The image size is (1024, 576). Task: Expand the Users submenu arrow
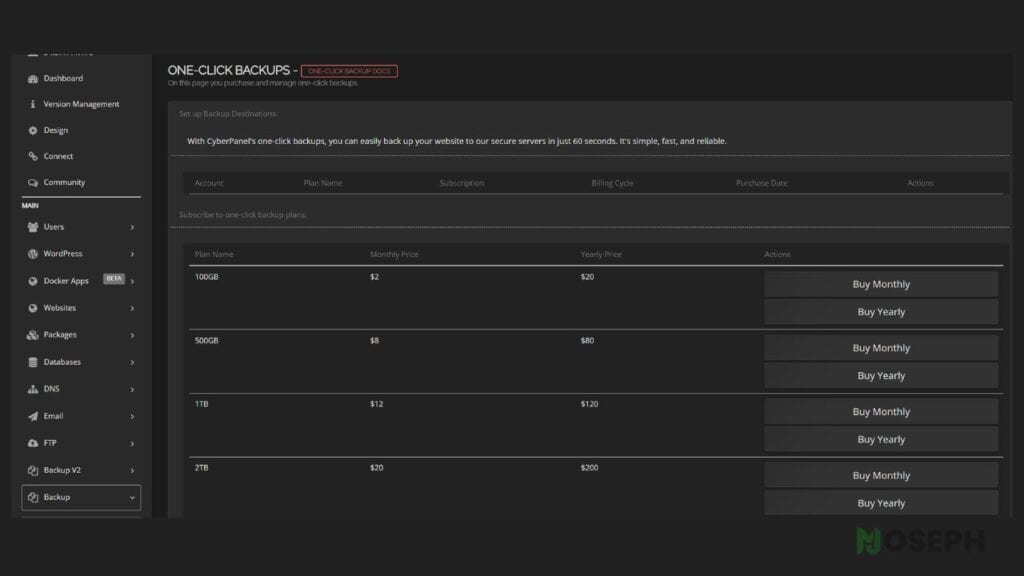132,227
